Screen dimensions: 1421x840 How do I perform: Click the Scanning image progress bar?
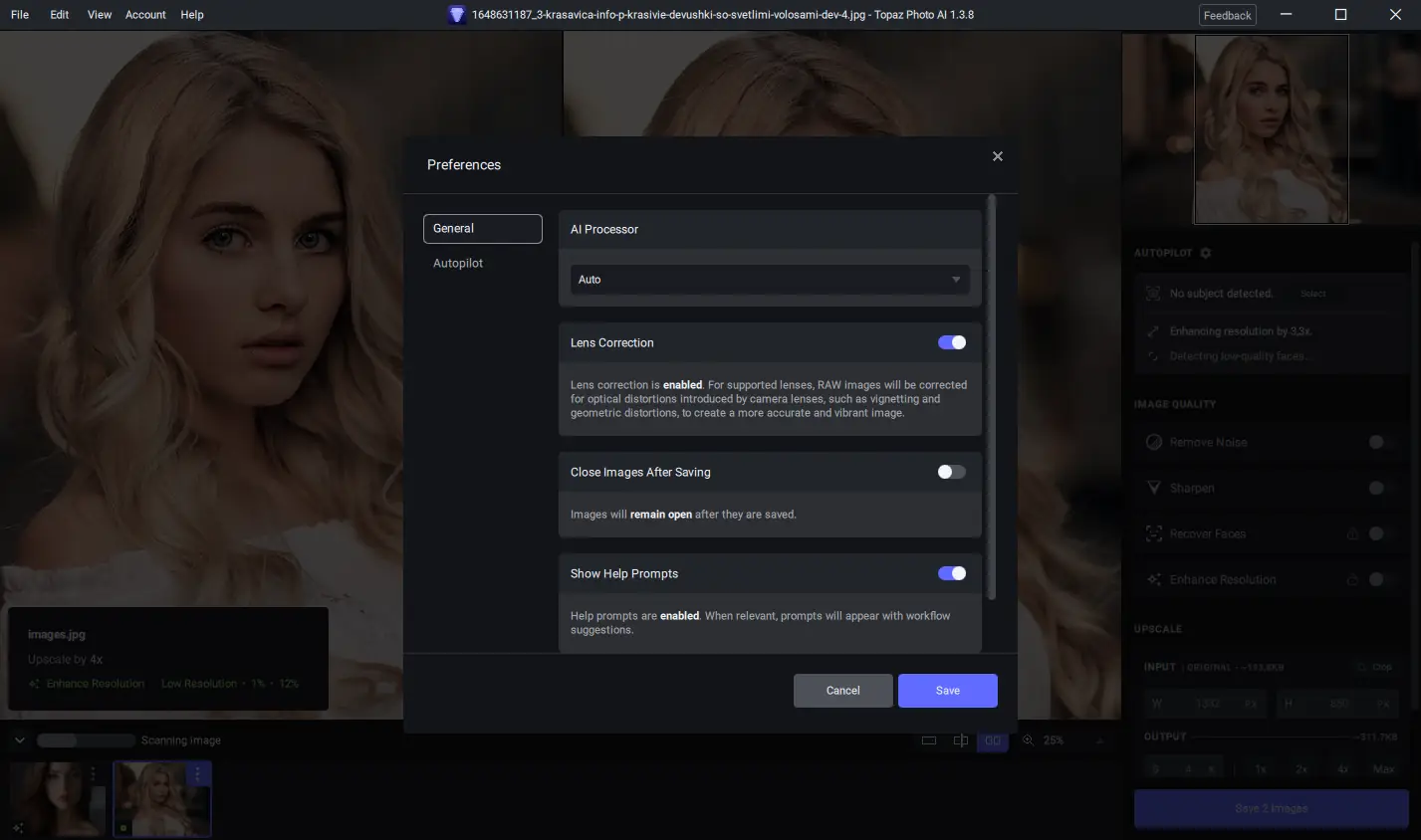pos(87,740)
